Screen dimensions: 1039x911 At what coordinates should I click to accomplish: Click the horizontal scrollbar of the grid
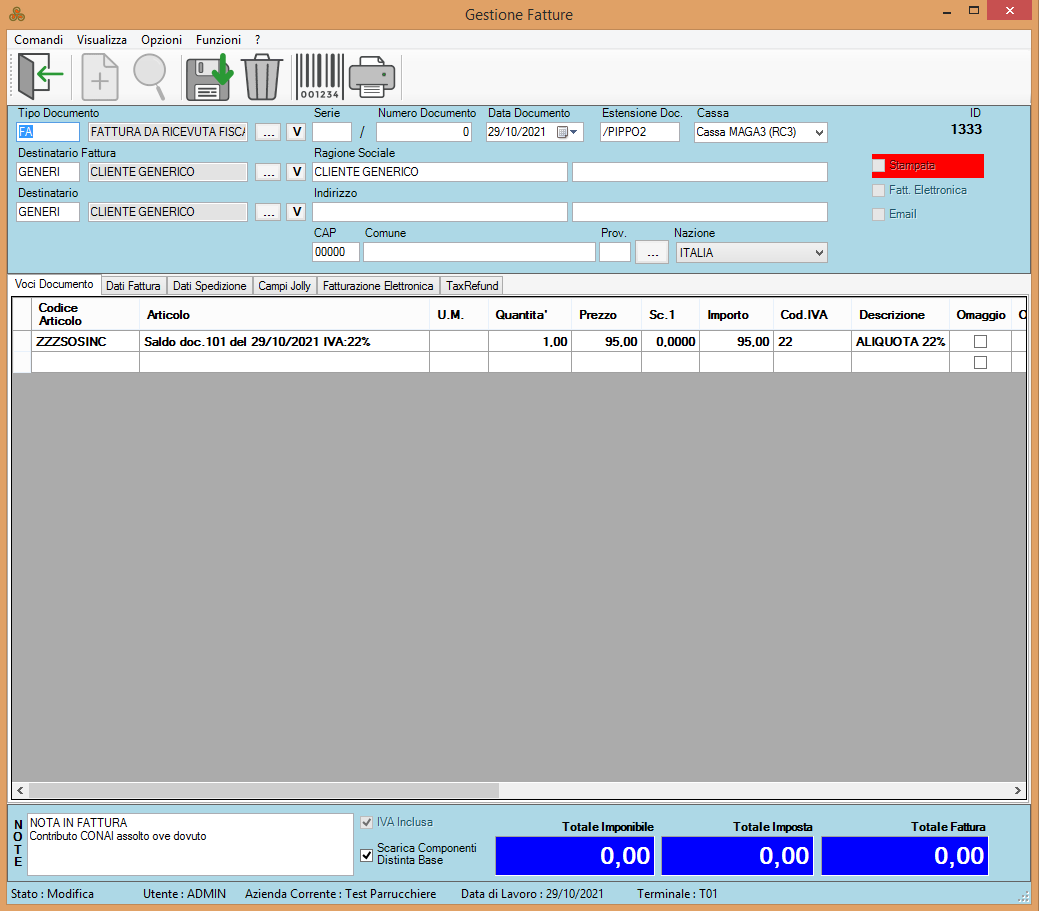260,790
